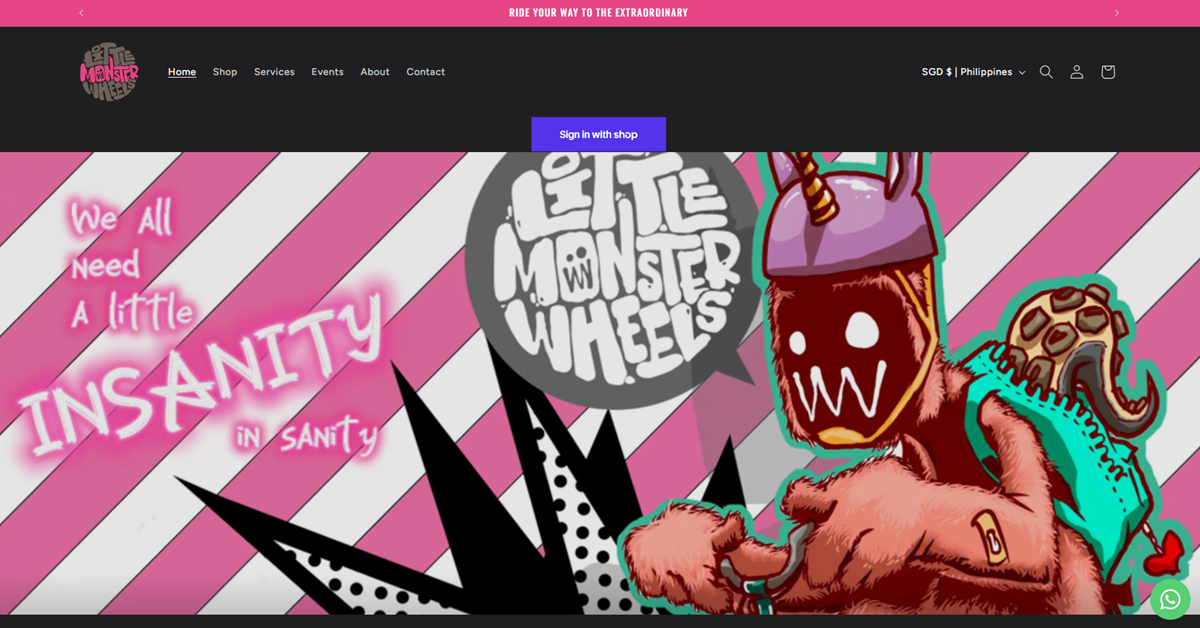The height and width of the screenshot is (628, 1200).
Task: Click the Little Monster Wheels header logo
Action: [109, 72]
